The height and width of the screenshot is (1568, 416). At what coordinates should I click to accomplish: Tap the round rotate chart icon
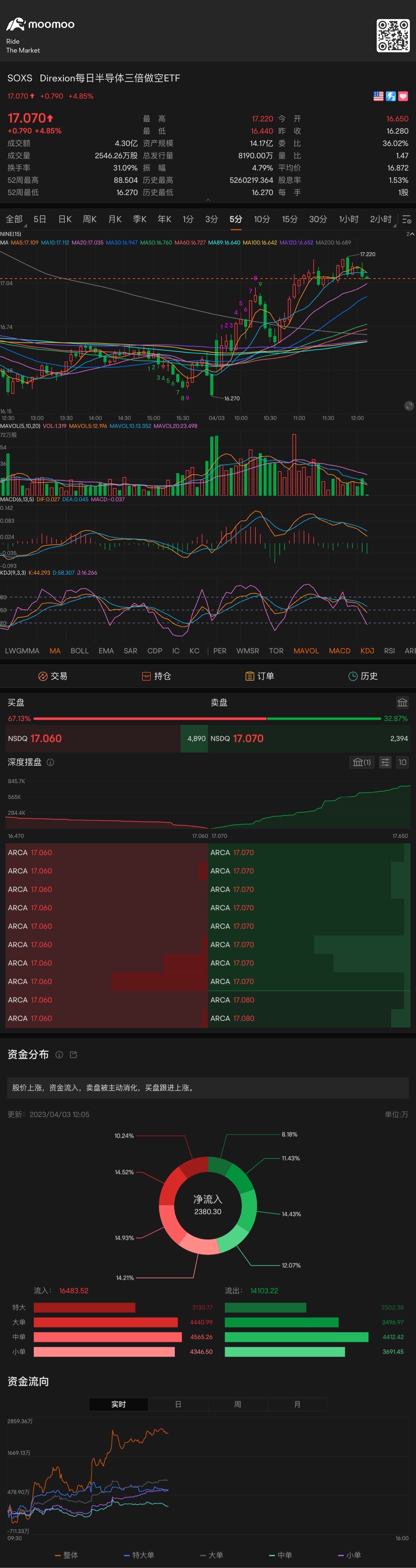tap(409, 405)
